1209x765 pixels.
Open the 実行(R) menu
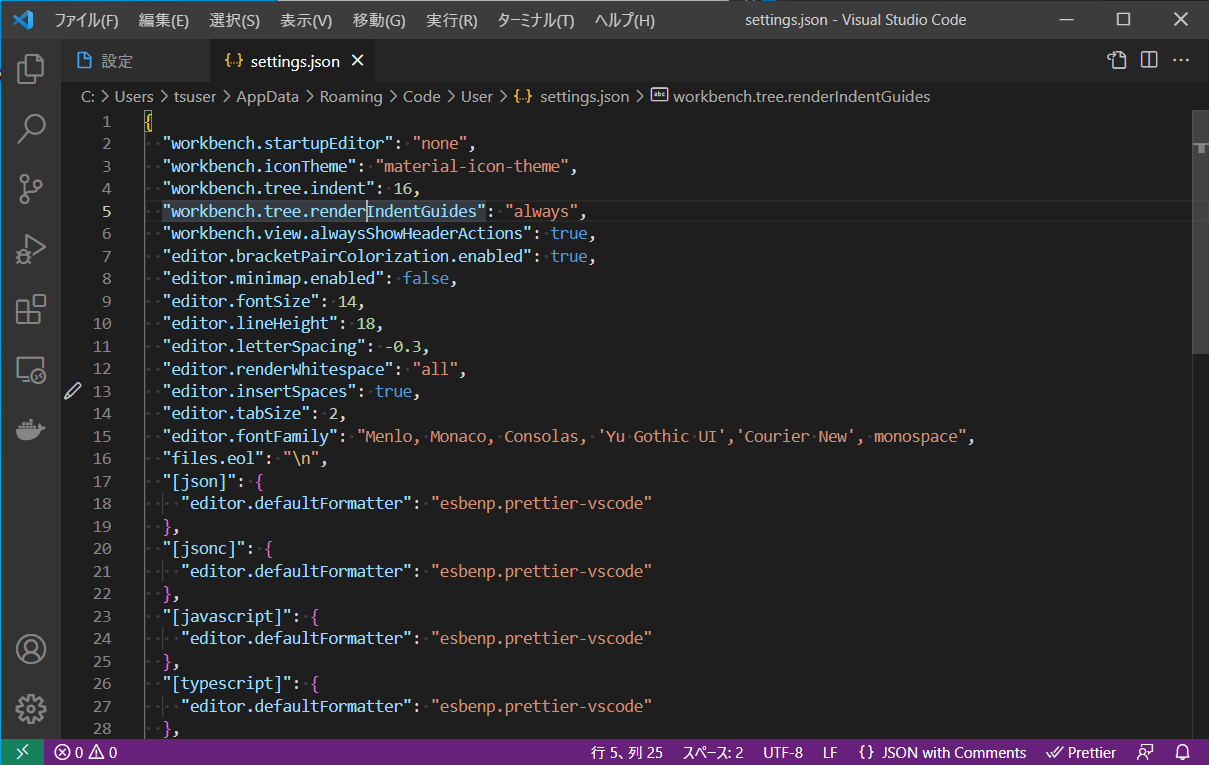(452, 20)
